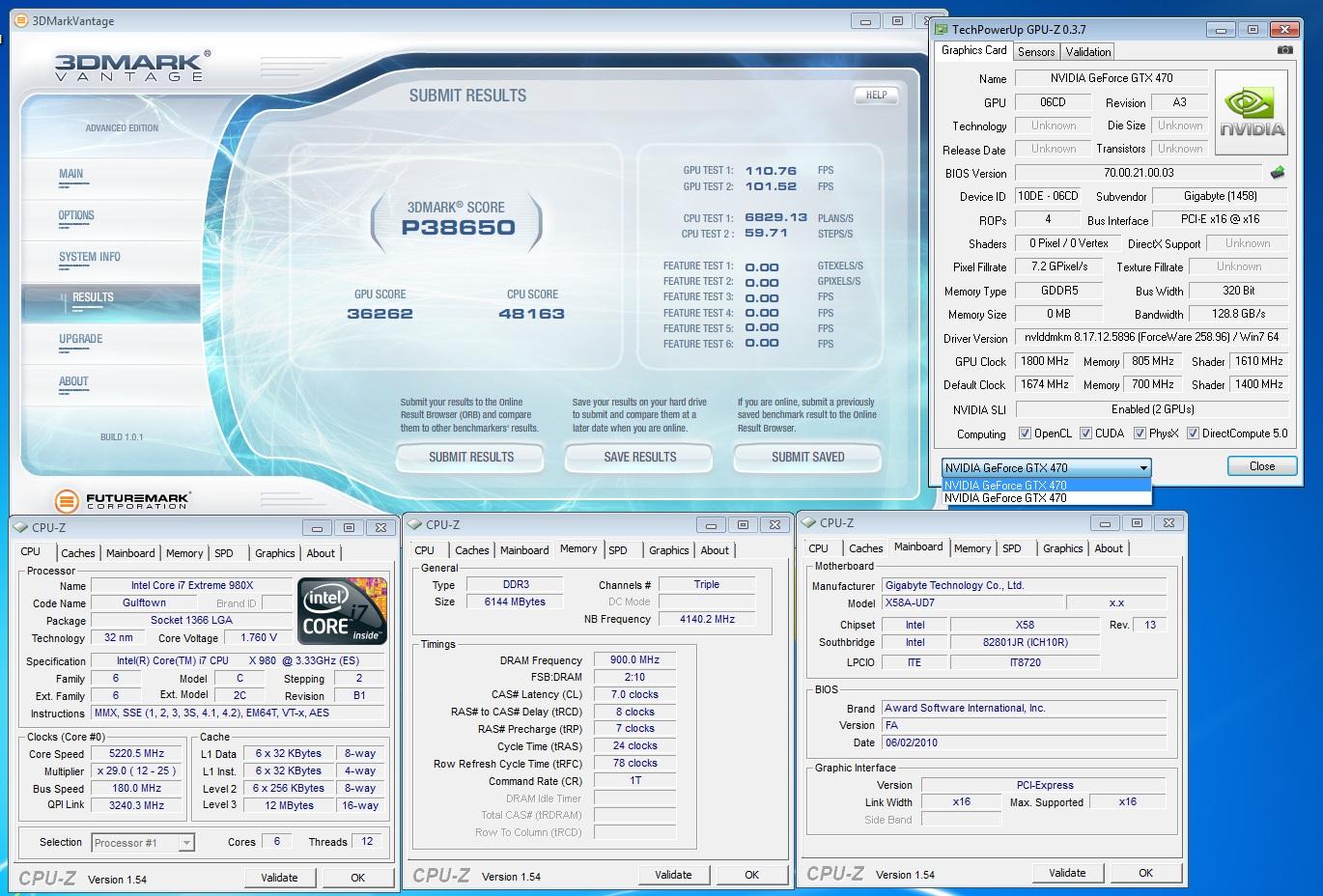The image size is (1323, 896).
Task: Click the camera screenshot icon in GPU-Z
Action: coord(1284,50)
